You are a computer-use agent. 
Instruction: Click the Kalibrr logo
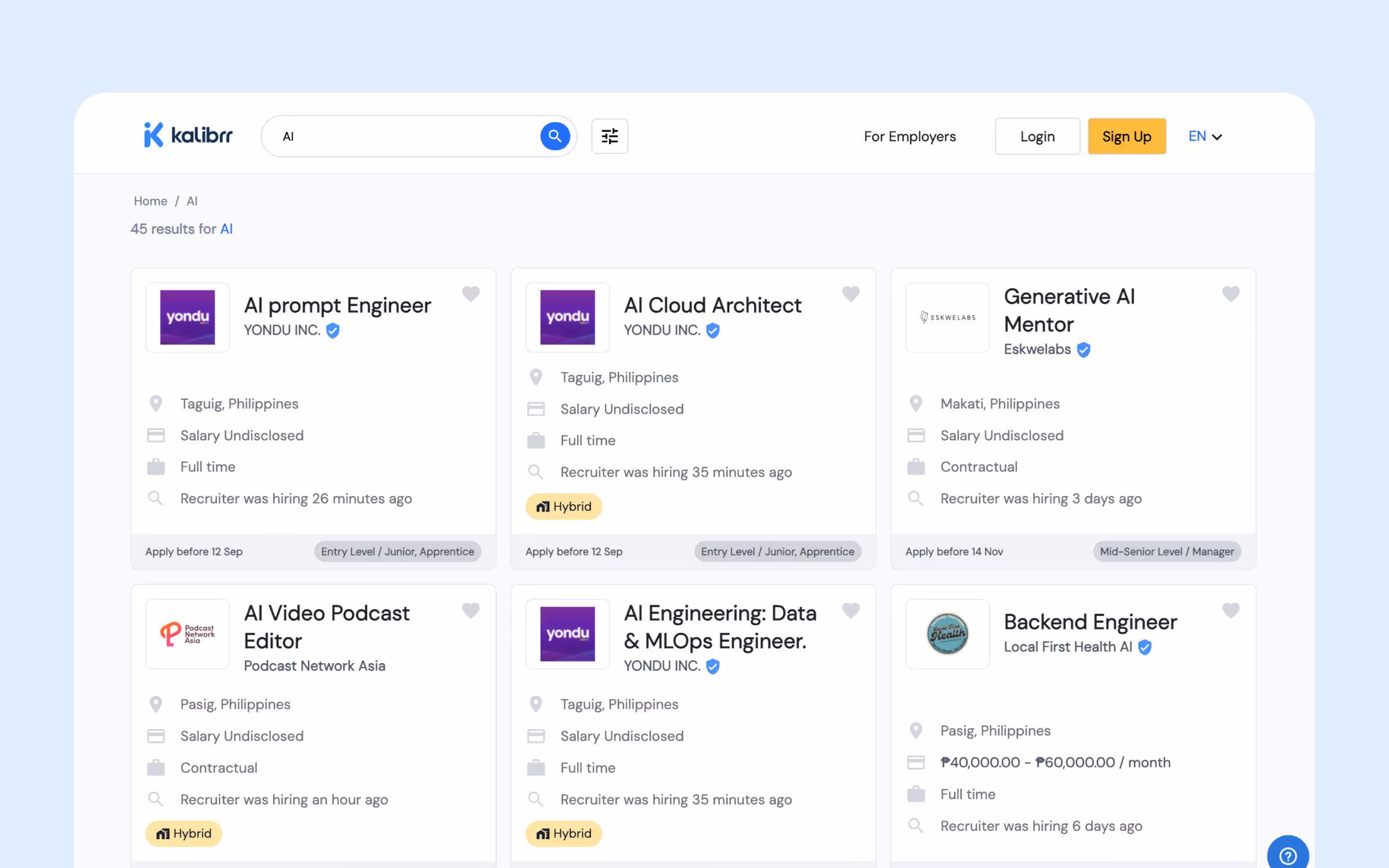(187, 135)
